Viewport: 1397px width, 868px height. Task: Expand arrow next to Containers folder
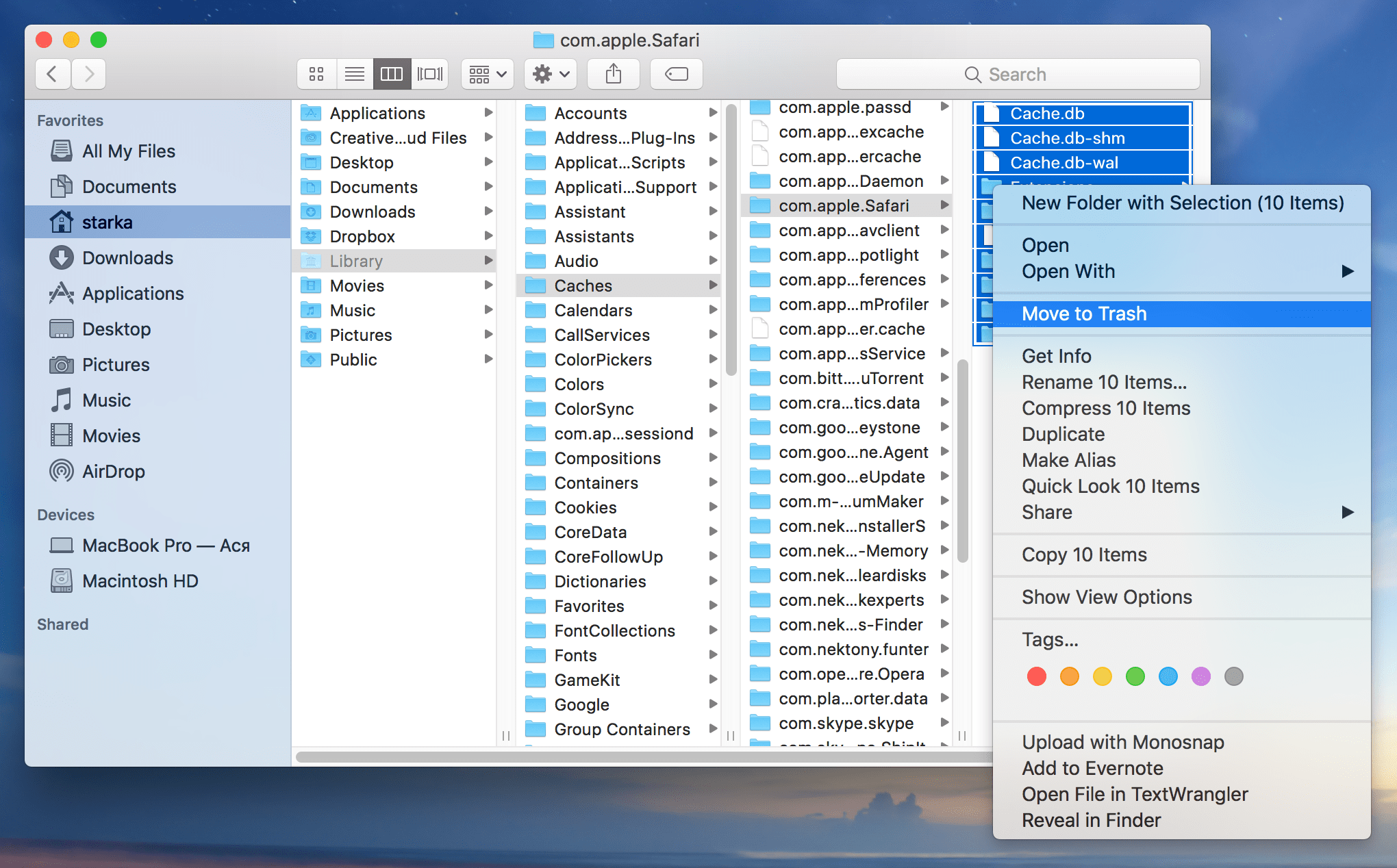[x=713, y=483]
